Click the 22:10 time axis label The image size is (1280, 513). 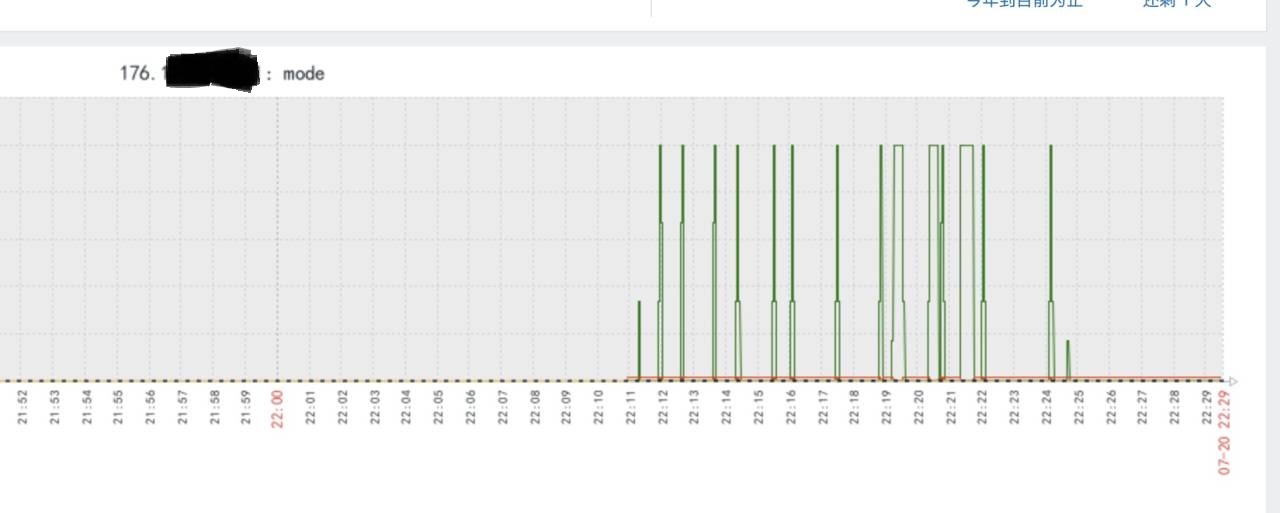(598, 406)
